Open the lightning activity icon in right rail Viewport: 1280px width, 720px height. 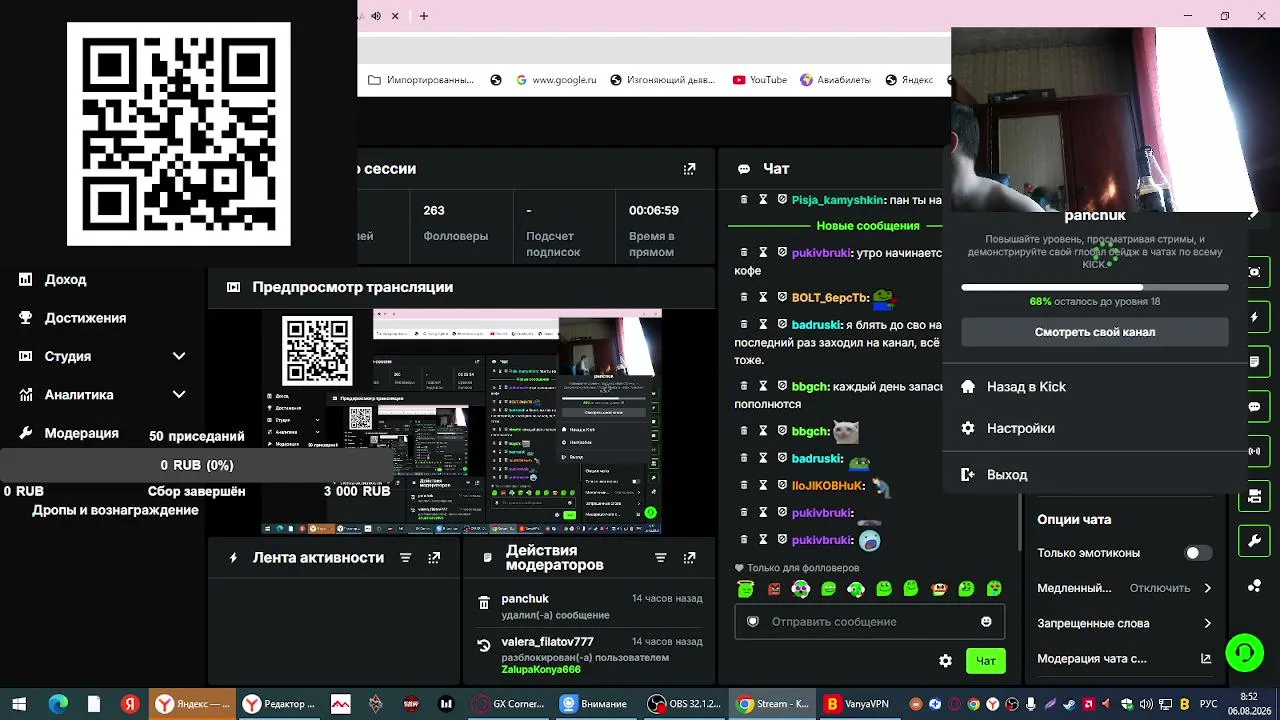(x=1254, y=317)
